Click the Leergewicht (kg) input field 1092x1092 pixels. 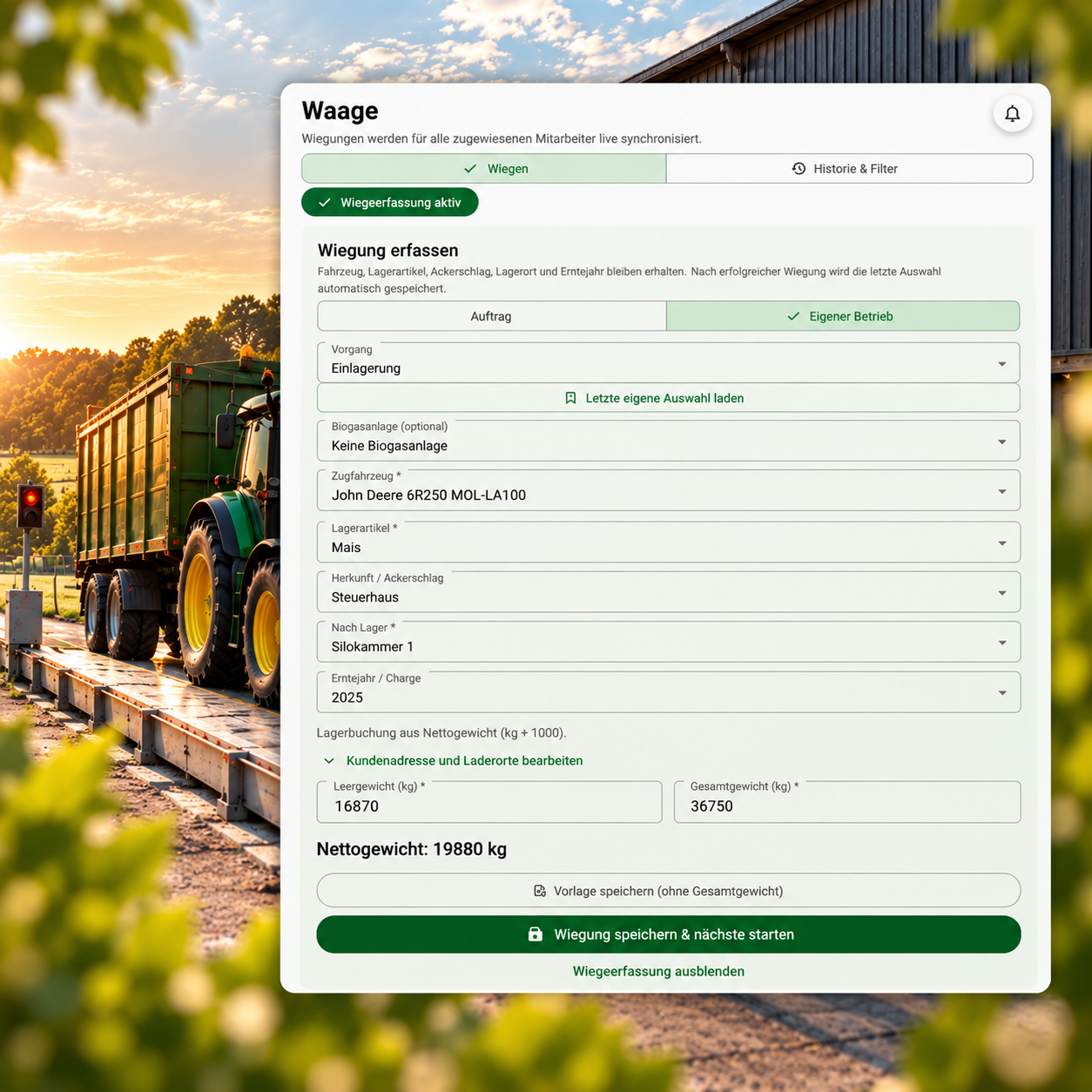point(489,802)
